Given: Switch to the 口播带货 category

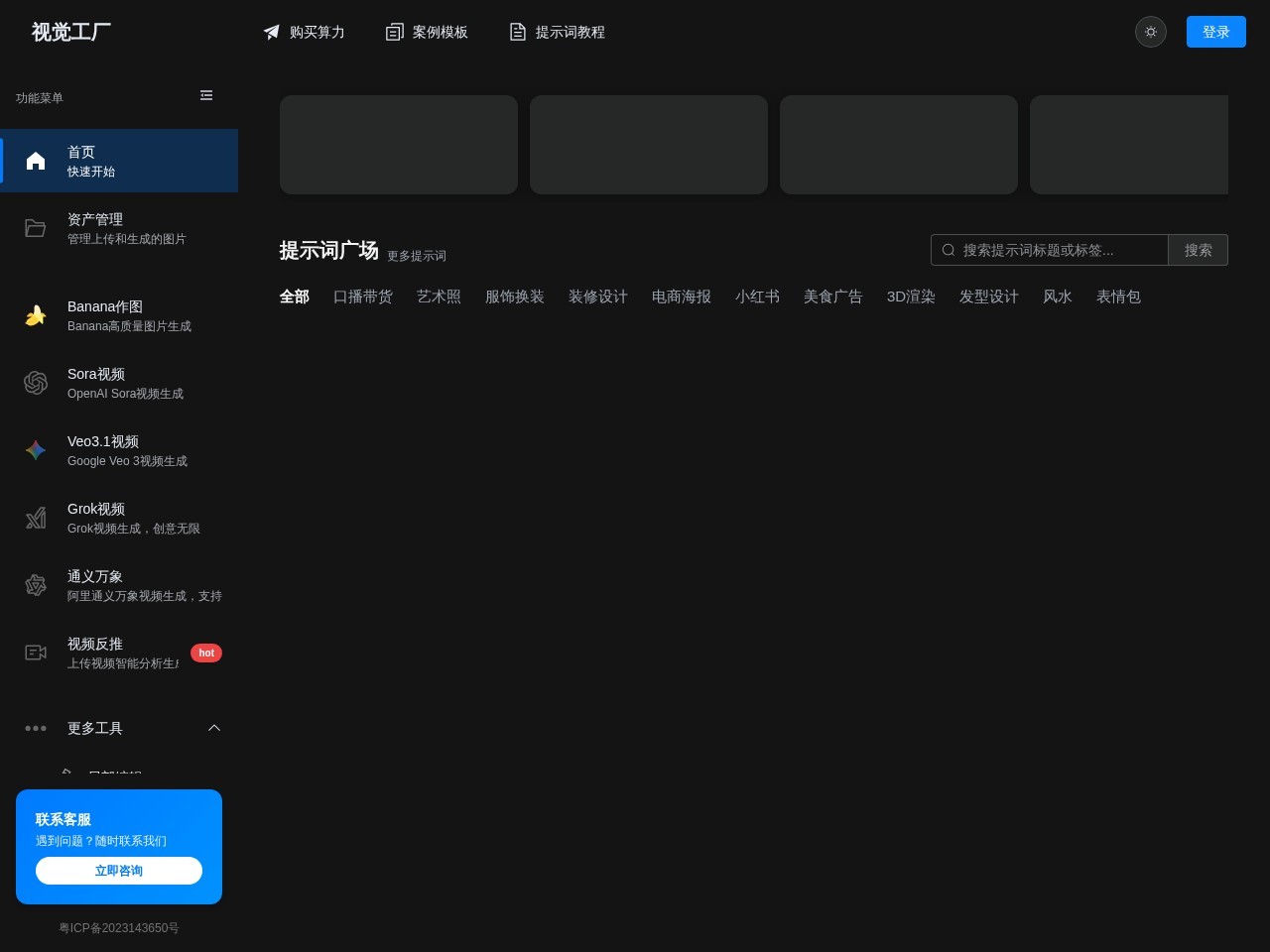Looking at the screenshot, I should pyautogui.click(x=363, y=297).
